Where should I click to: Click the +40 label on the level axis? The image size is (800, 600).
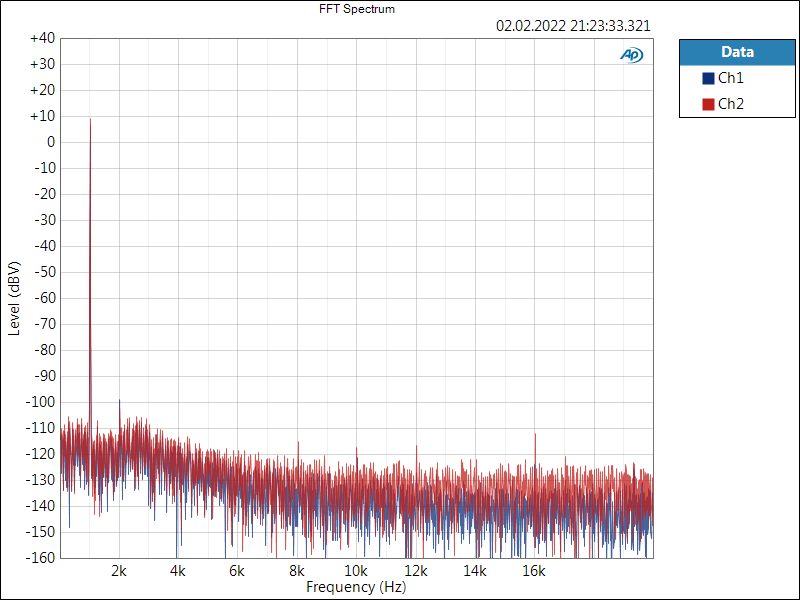point(42,38)
